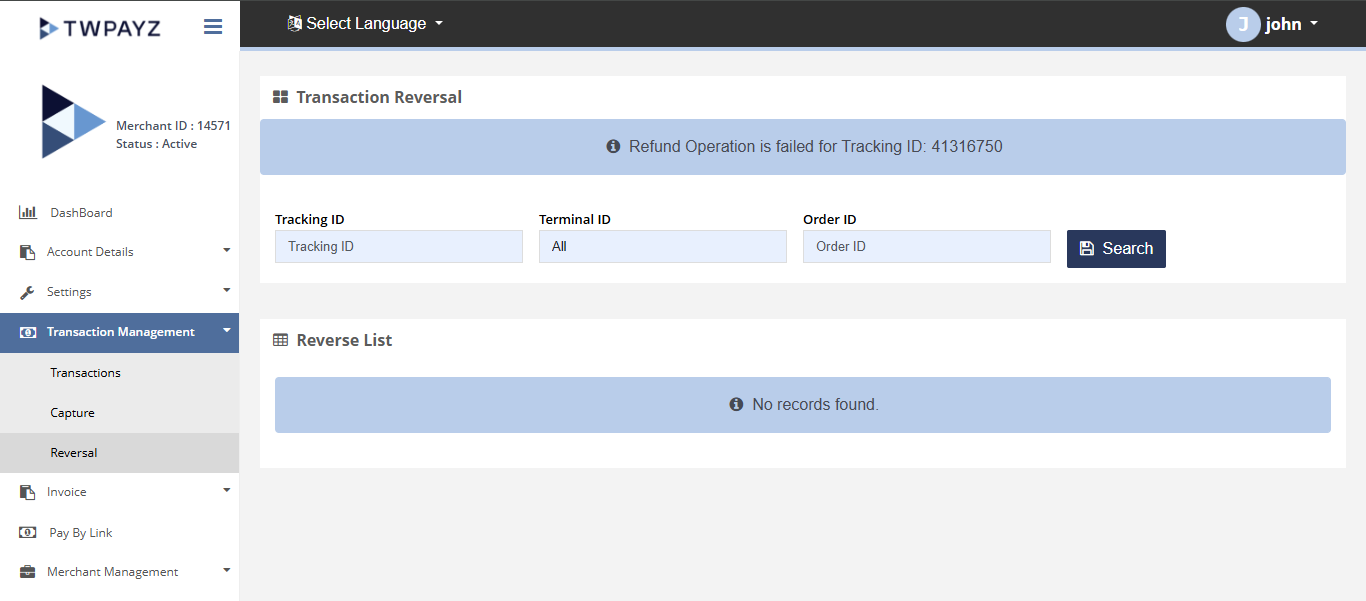Click the merchant logo image in sidebar
This screenshot has height=601, width=1366.
pyautogui.click(x=72, y=122)
